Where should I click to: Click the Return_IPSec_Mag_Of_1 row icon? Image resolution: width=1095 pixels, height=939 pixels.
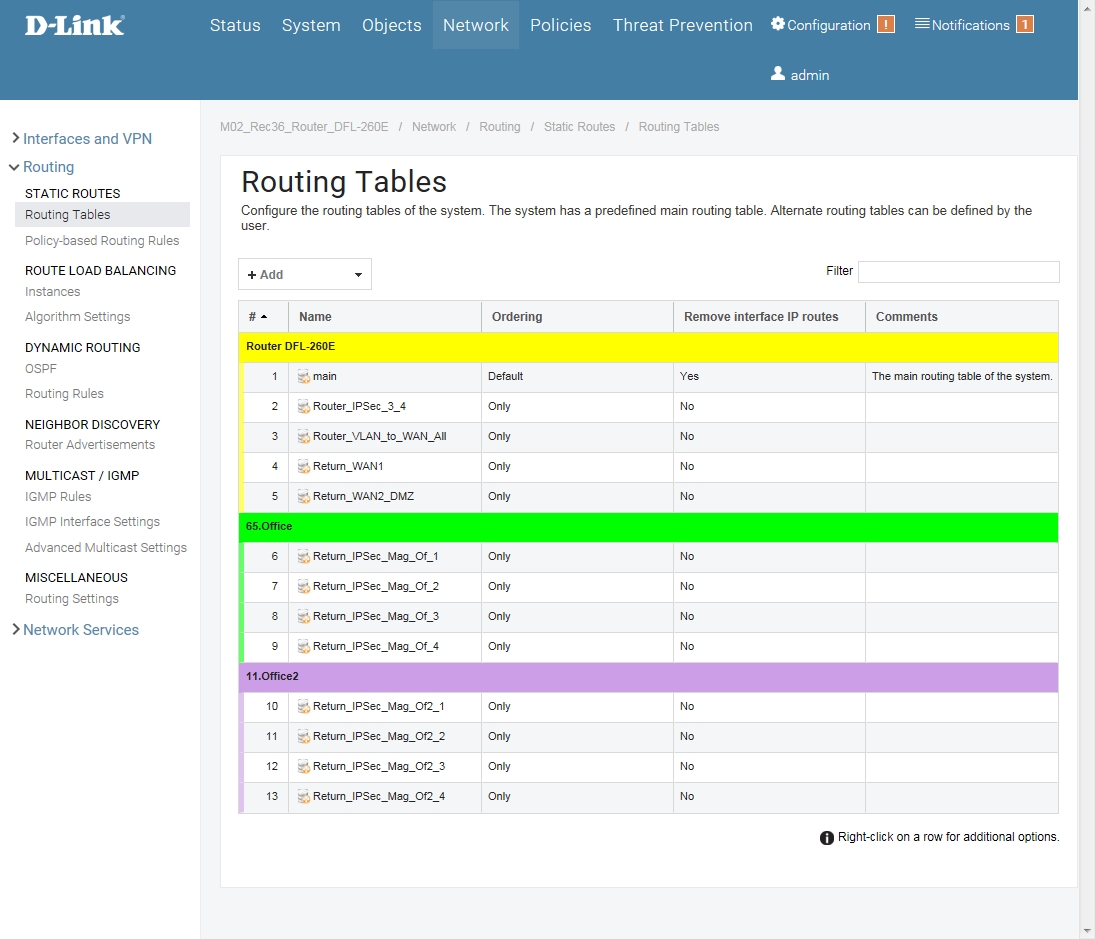[304, 557]
